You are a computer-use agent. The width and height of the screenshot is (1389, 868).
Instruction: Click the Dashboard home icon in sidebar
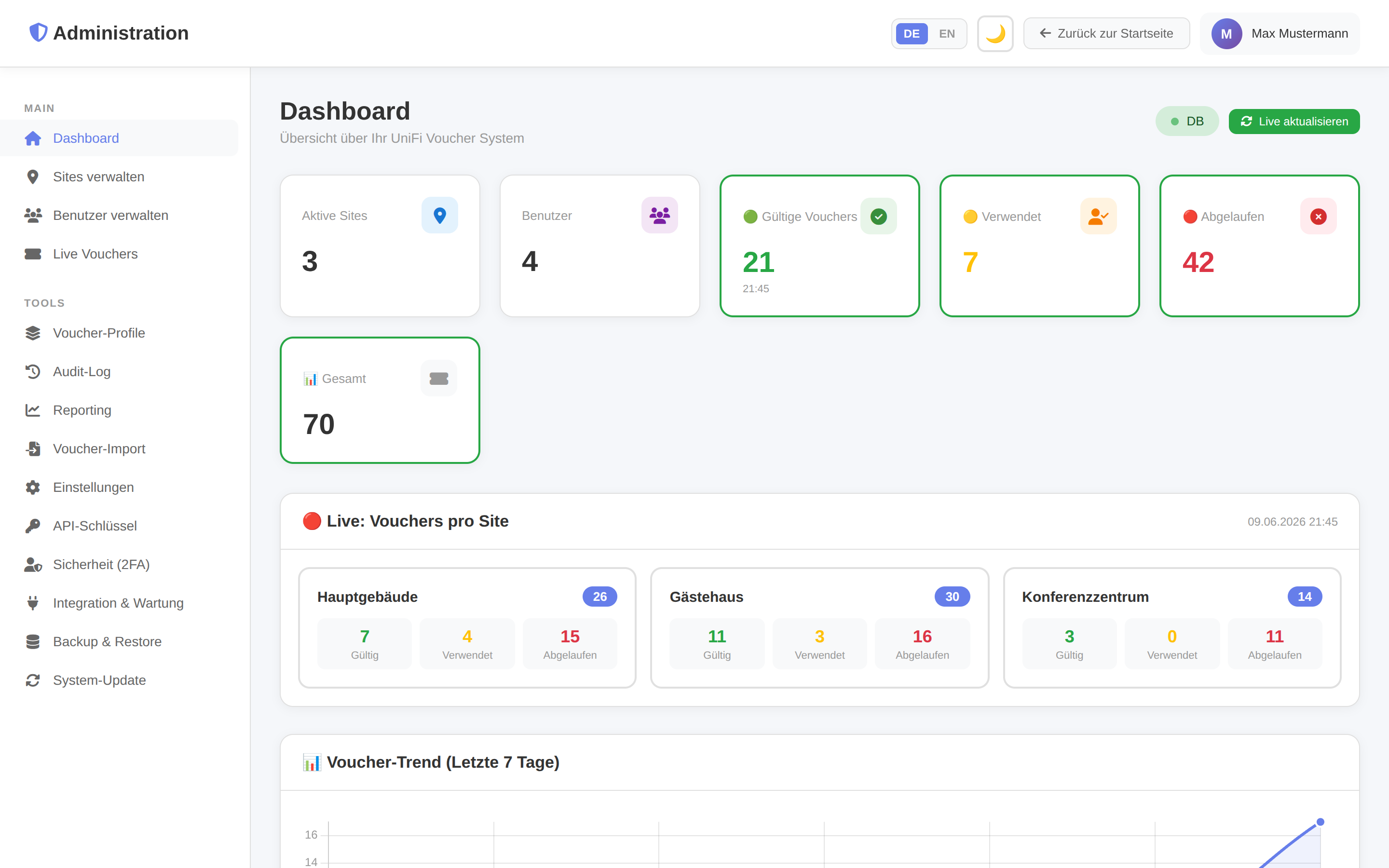(33, 138)
